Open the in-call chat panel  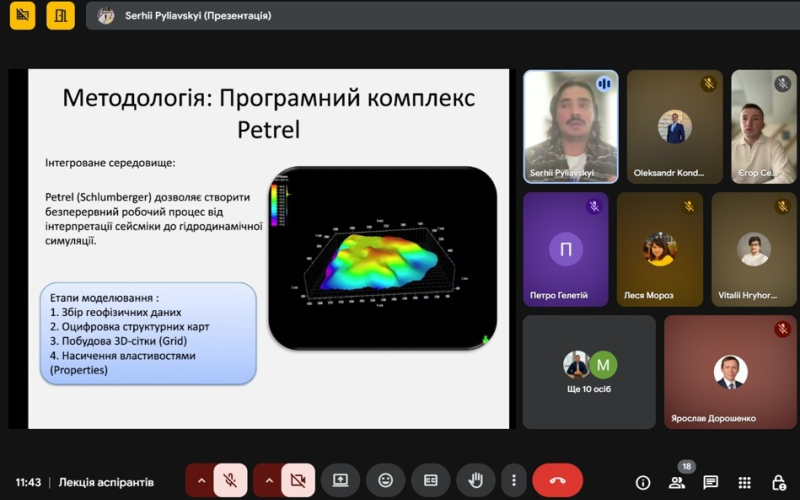click(x=711, y=482)
